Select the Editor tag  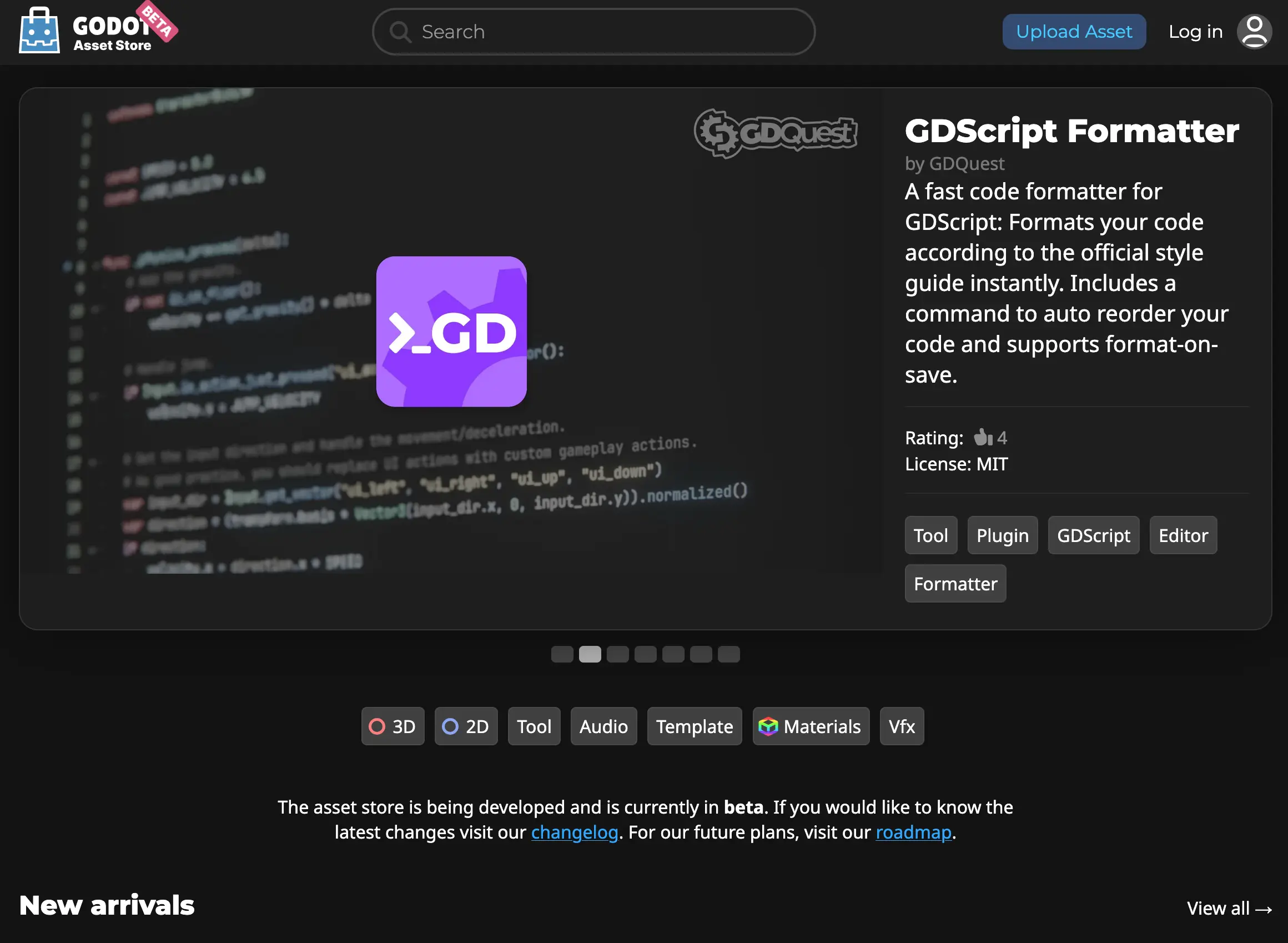pyautogui.click(x=1183, y=535)
